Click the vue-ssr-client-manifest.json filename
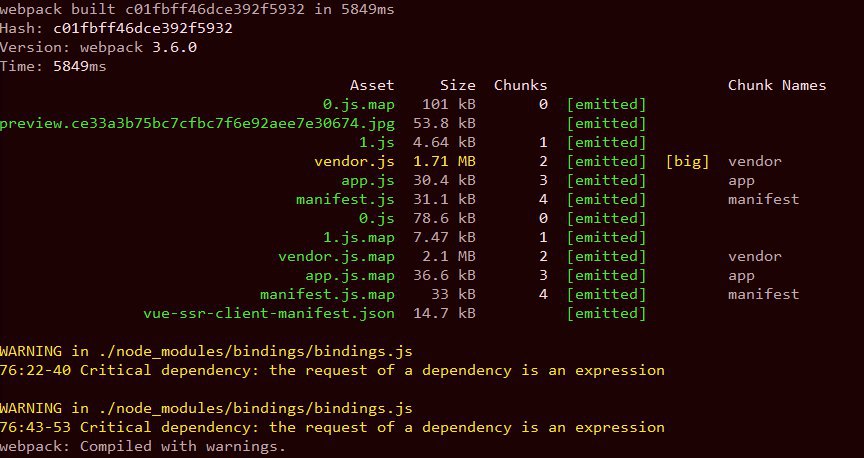864x458 pixels. click(269, 314)
